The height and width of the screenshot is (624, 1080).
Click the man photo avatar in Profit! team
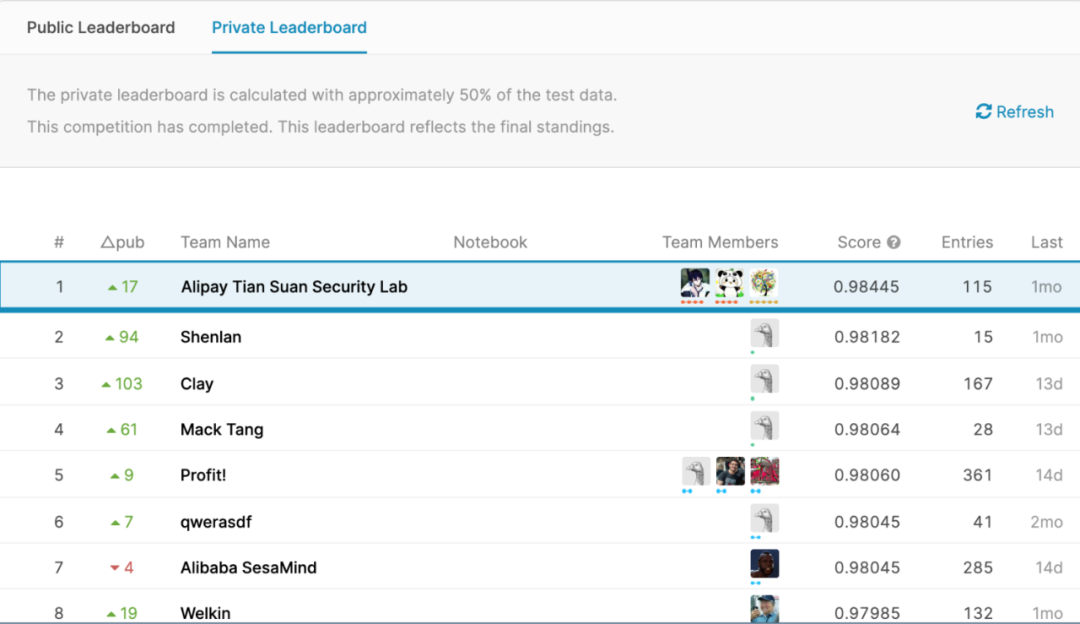tap(730, 472)
